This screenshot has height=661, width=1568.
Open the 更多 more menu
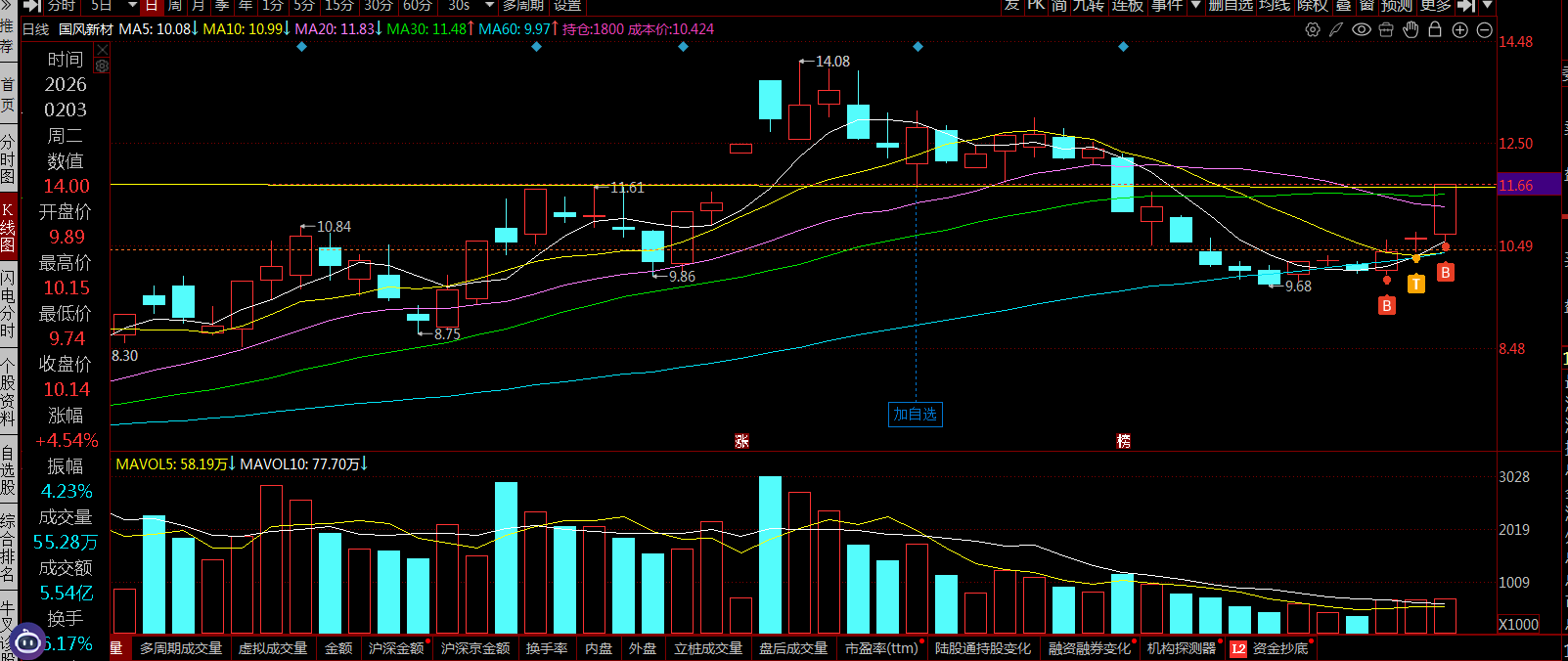pos(1436,5)
